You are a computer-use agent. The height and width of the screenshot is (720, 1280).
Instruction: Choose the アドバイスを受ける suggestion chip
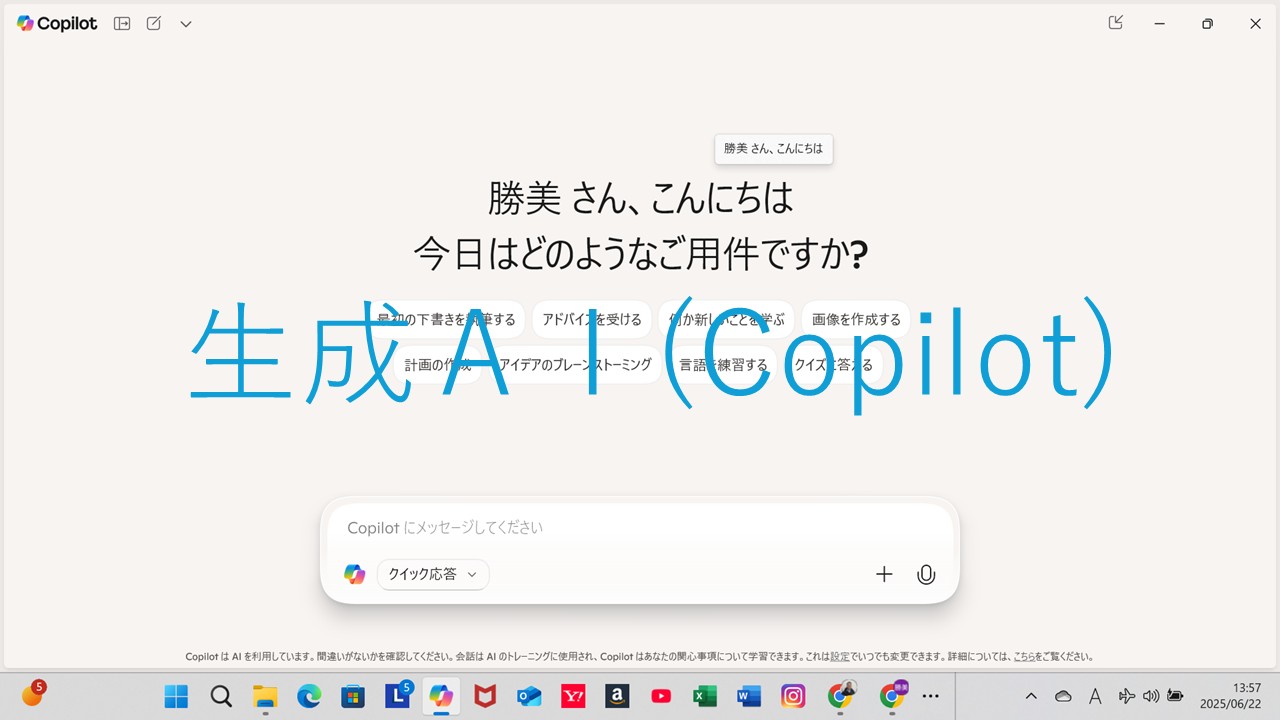point(592,320)
